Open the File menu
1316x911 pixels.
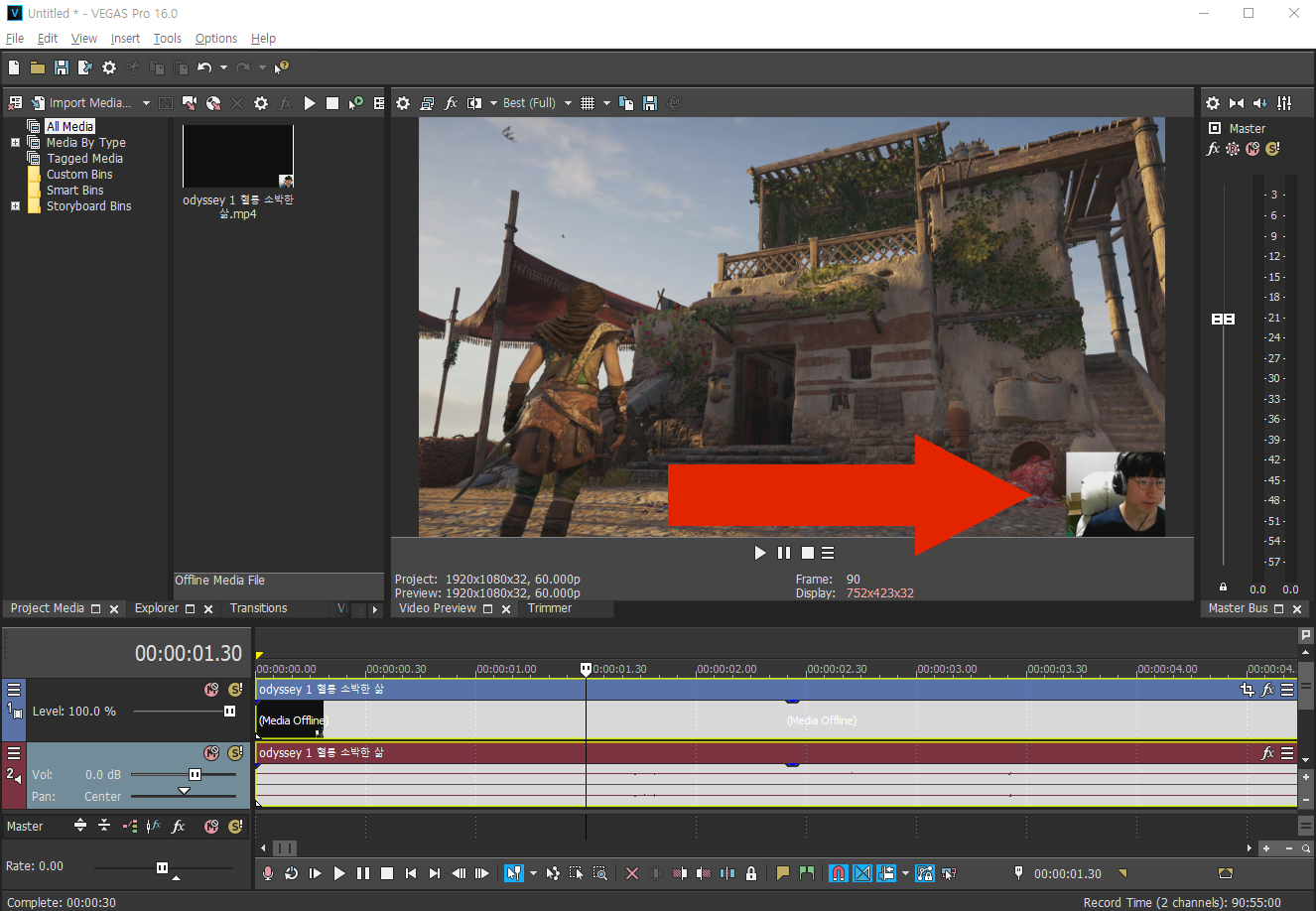(15, 39)
